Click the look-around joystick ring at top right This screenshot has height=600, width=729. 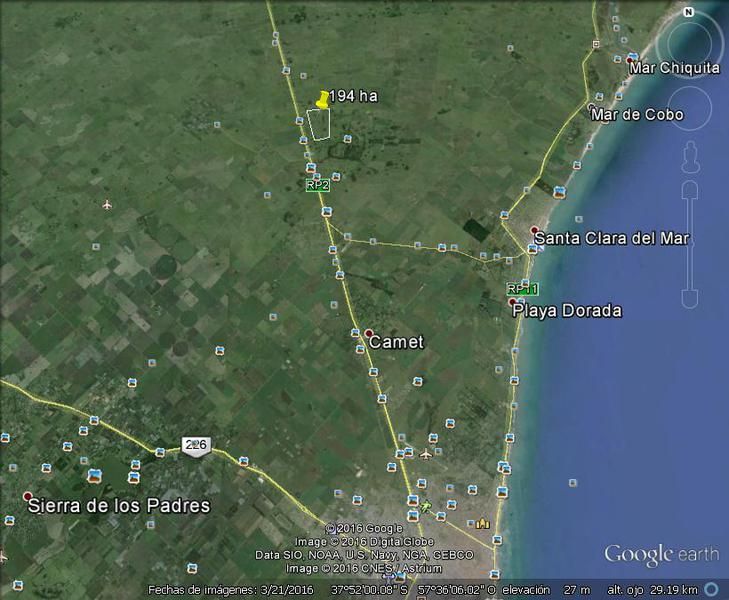pos(690,41)
